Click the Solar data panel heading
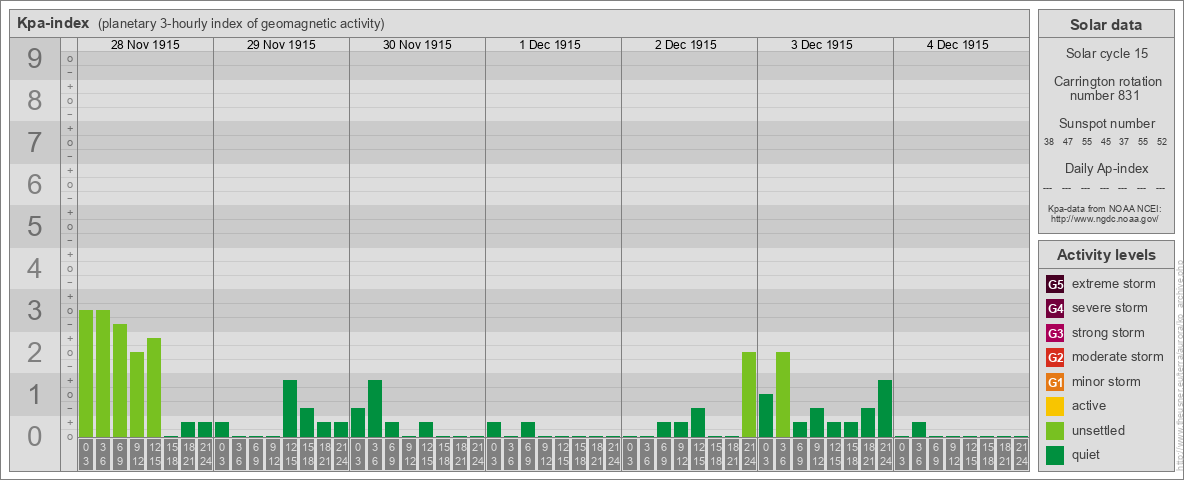The height and width of the screenshot is (480, 1184). [x=1105, y=25]
